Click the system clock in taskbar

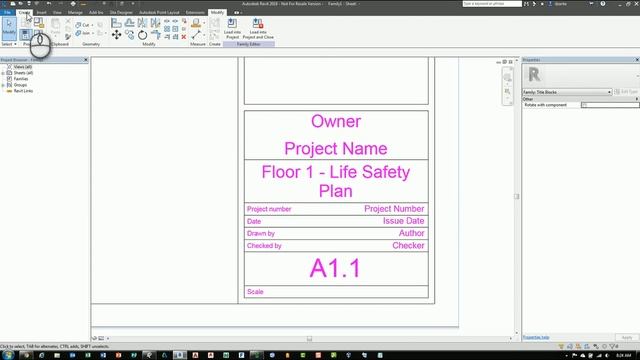(x=624, y=356)
